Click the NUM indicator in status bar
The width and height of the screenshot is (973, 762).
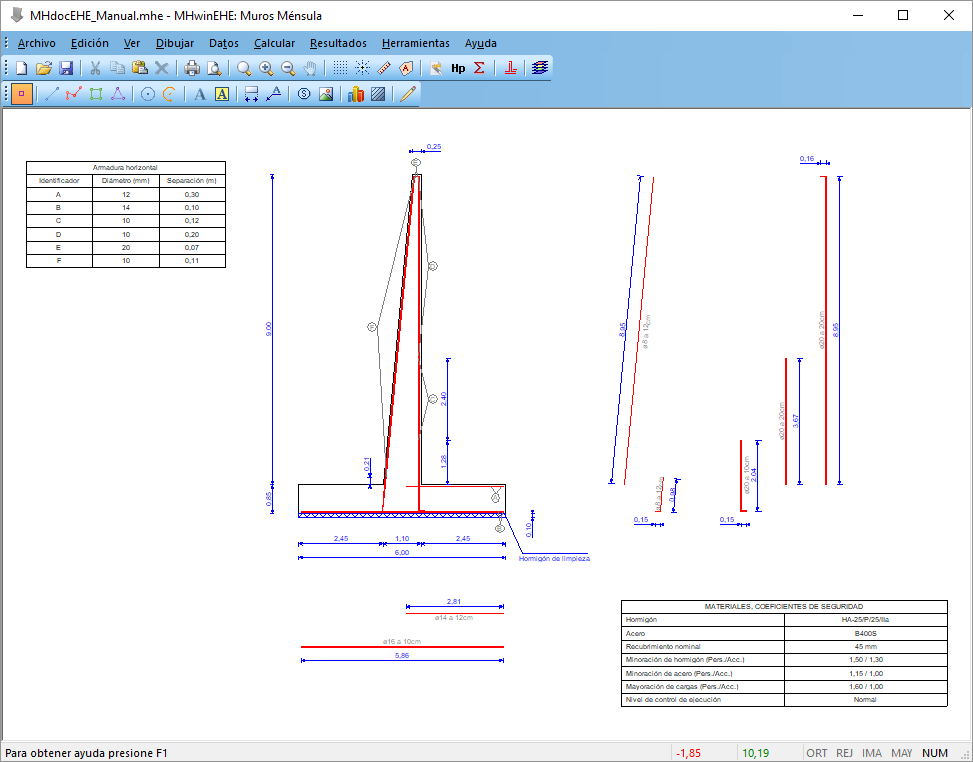935,753
